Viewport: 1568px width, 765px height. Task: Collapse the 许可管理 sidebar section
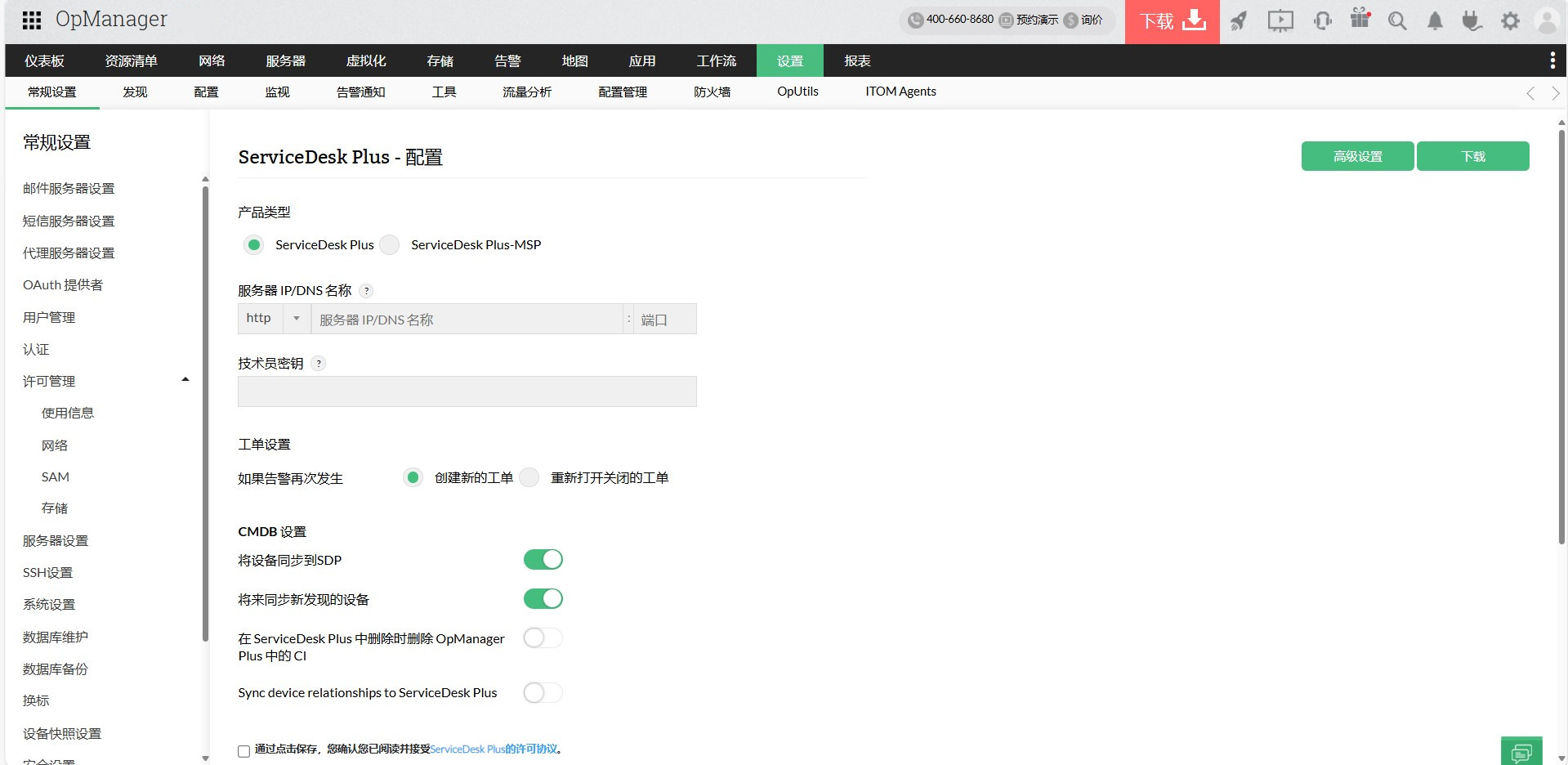[x=185, y=380]
